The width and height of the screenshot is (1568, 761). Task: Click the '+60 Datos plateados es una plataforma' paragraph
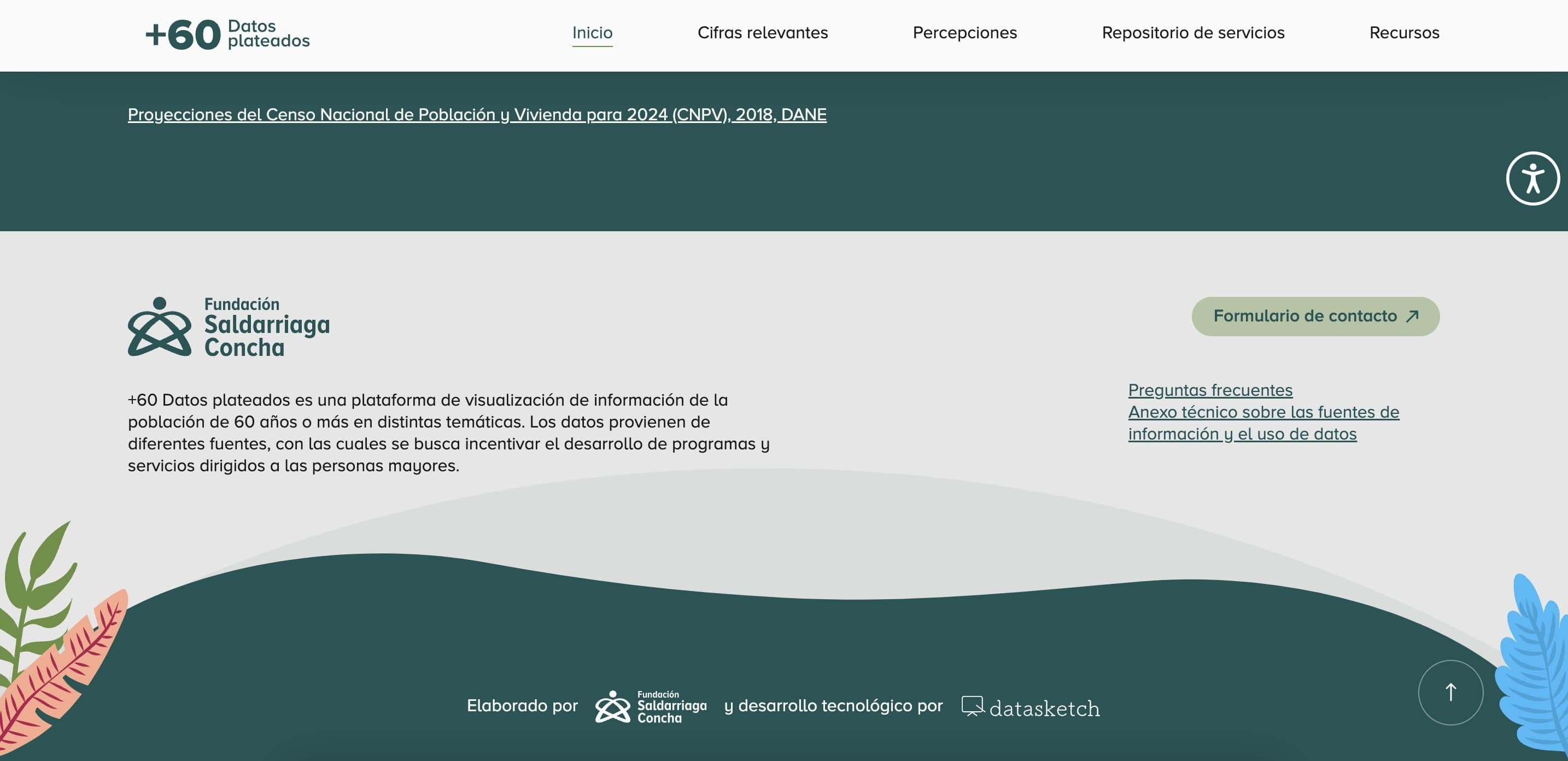[x=449, y=432]
